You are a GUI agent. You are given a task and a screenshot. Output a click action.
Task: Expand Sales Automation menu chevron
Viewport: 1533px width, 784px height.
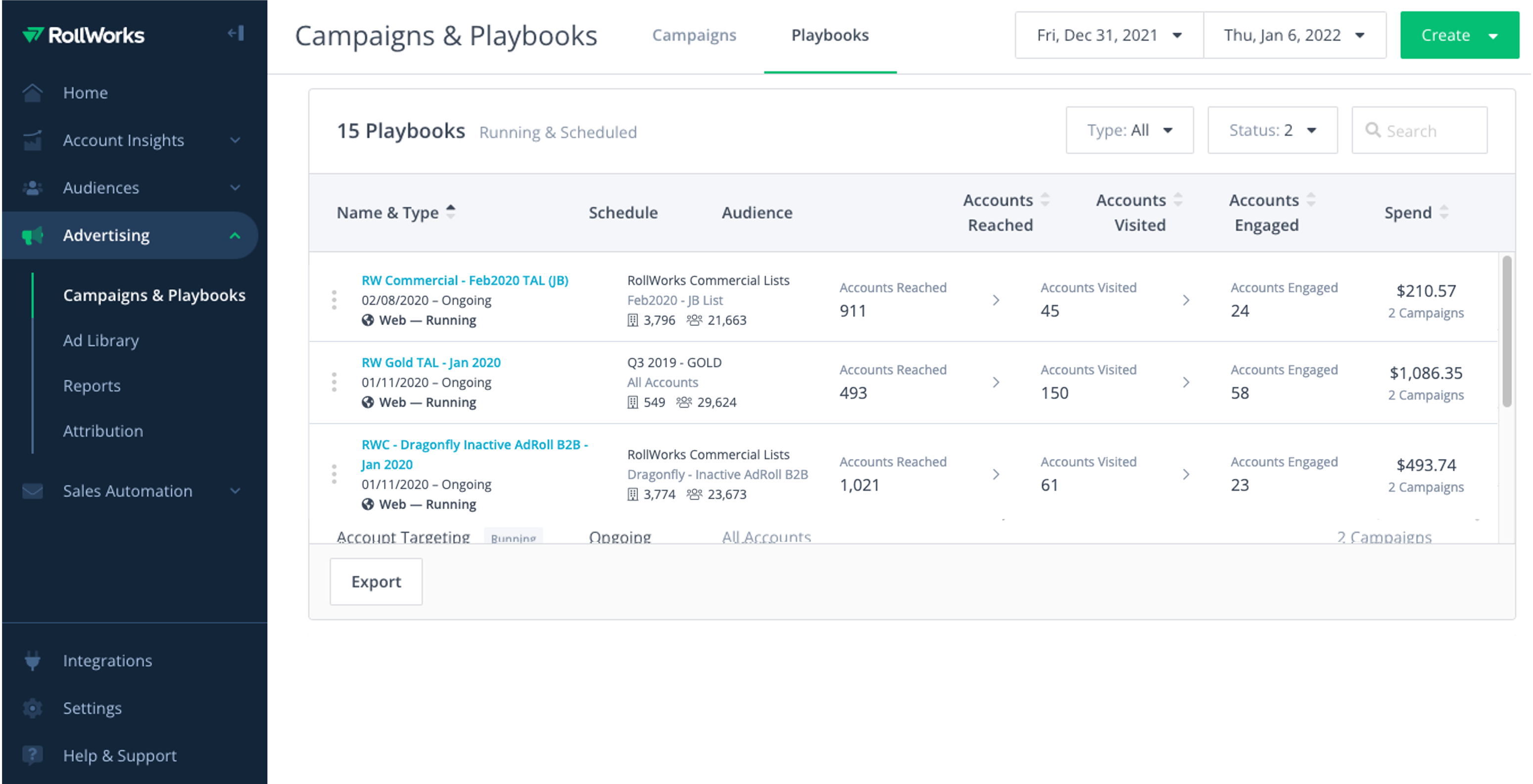pos(235,491)
